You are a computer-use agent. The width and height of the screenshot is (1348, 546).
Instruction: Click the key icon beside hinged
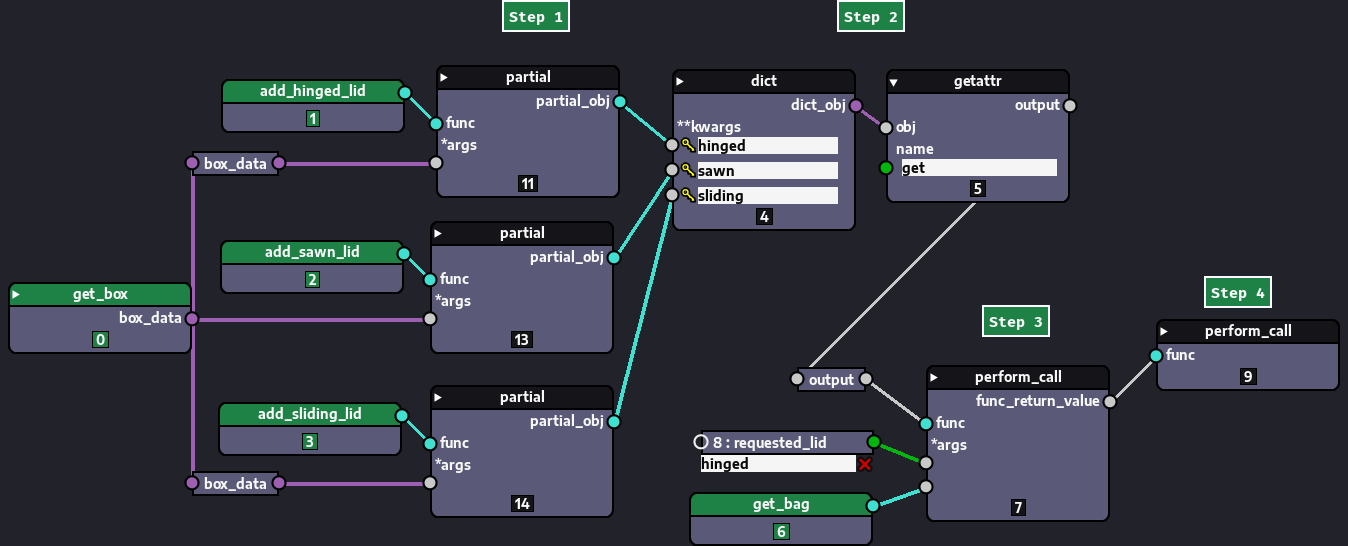click(688, 146)
